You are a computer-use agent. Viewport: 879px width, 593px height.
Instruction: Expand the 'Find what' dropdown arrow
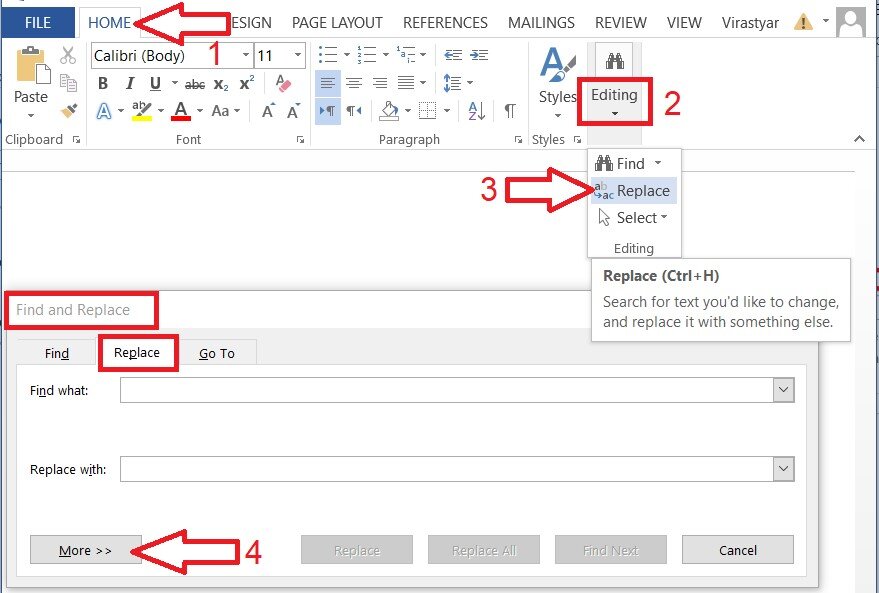click(783, 390)
